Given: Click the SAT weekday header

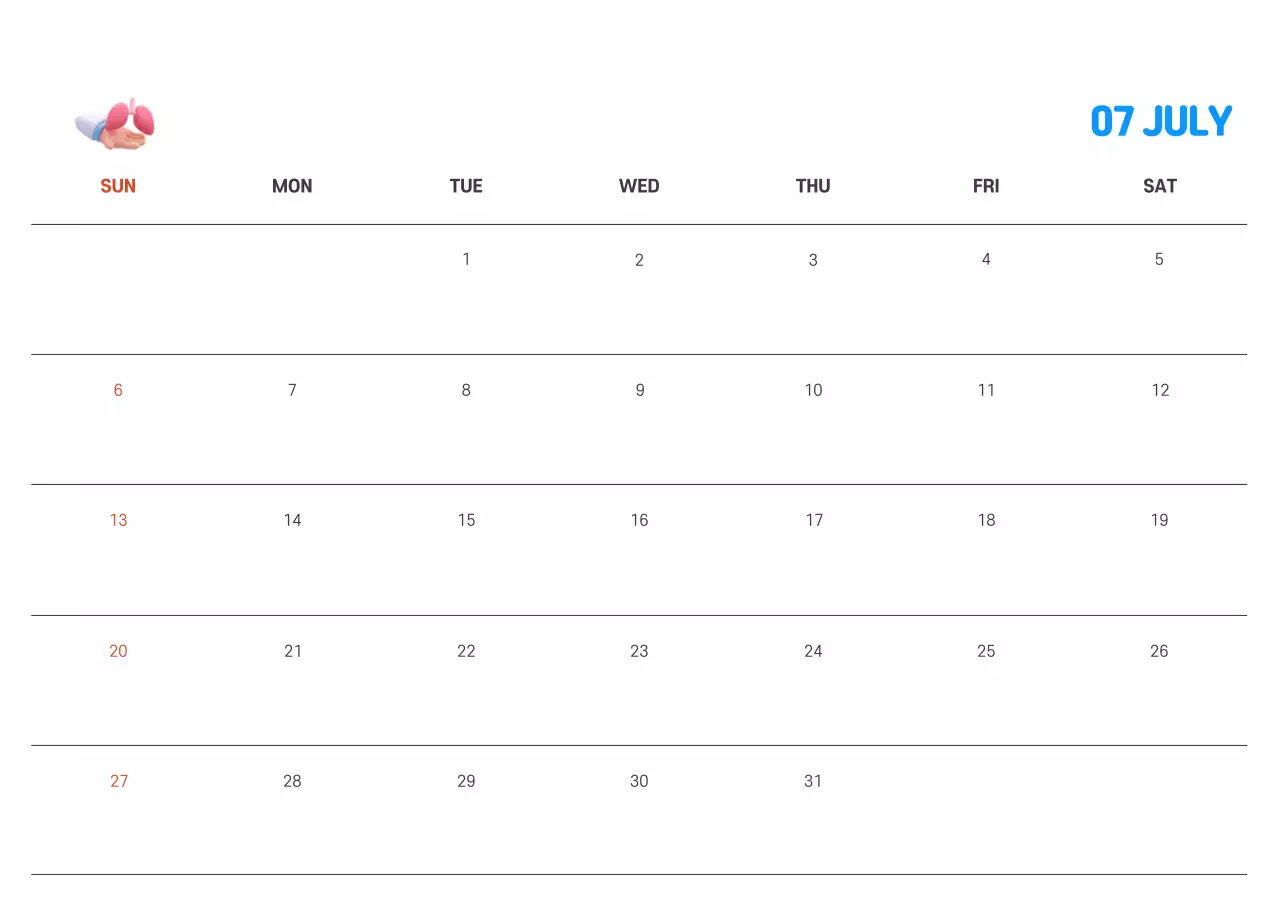Looking at the screenshot, I should click(x=1160, y=186).
